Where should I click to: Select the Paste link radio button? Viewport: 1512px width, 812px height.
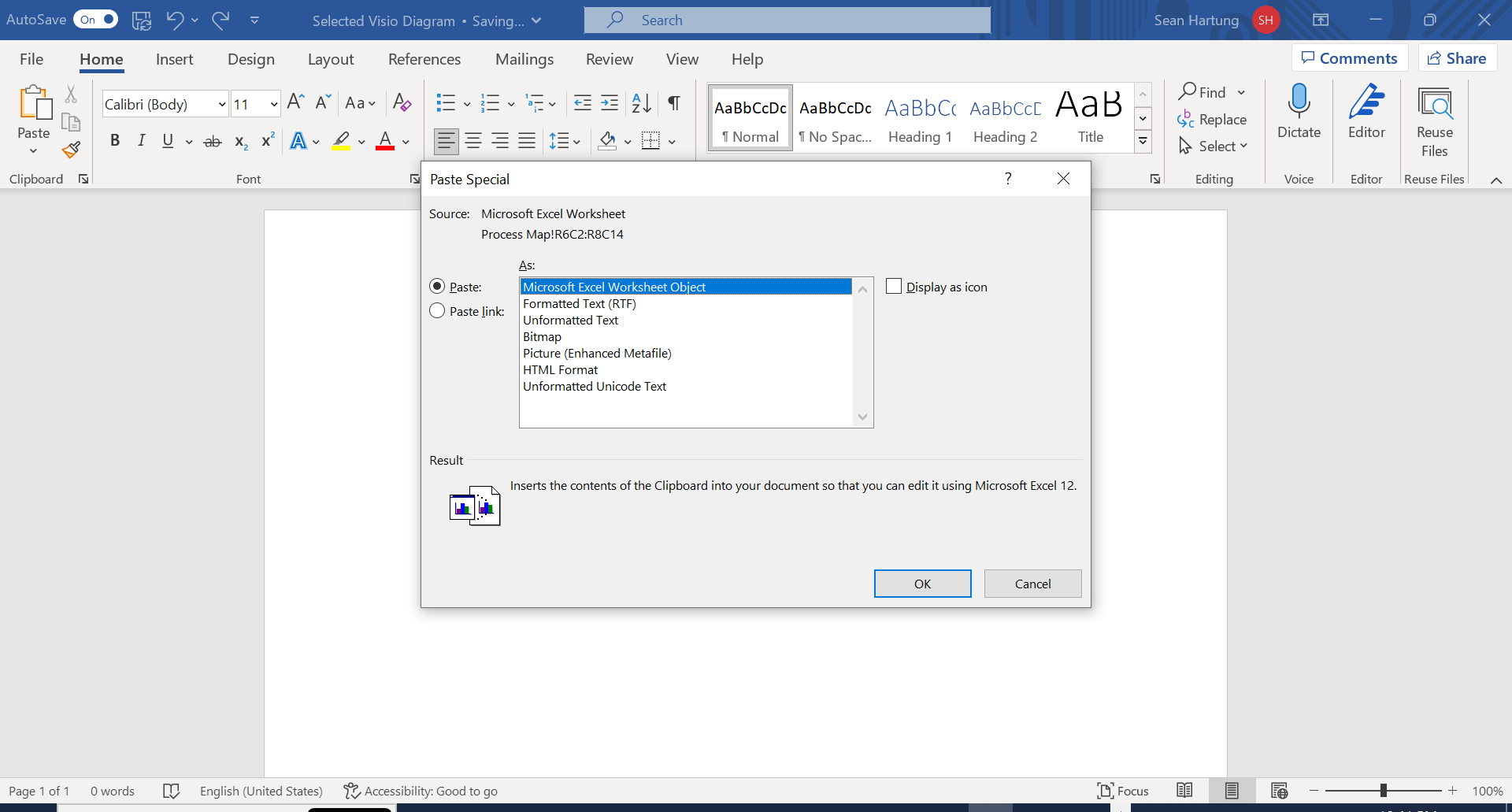[437, 310]
